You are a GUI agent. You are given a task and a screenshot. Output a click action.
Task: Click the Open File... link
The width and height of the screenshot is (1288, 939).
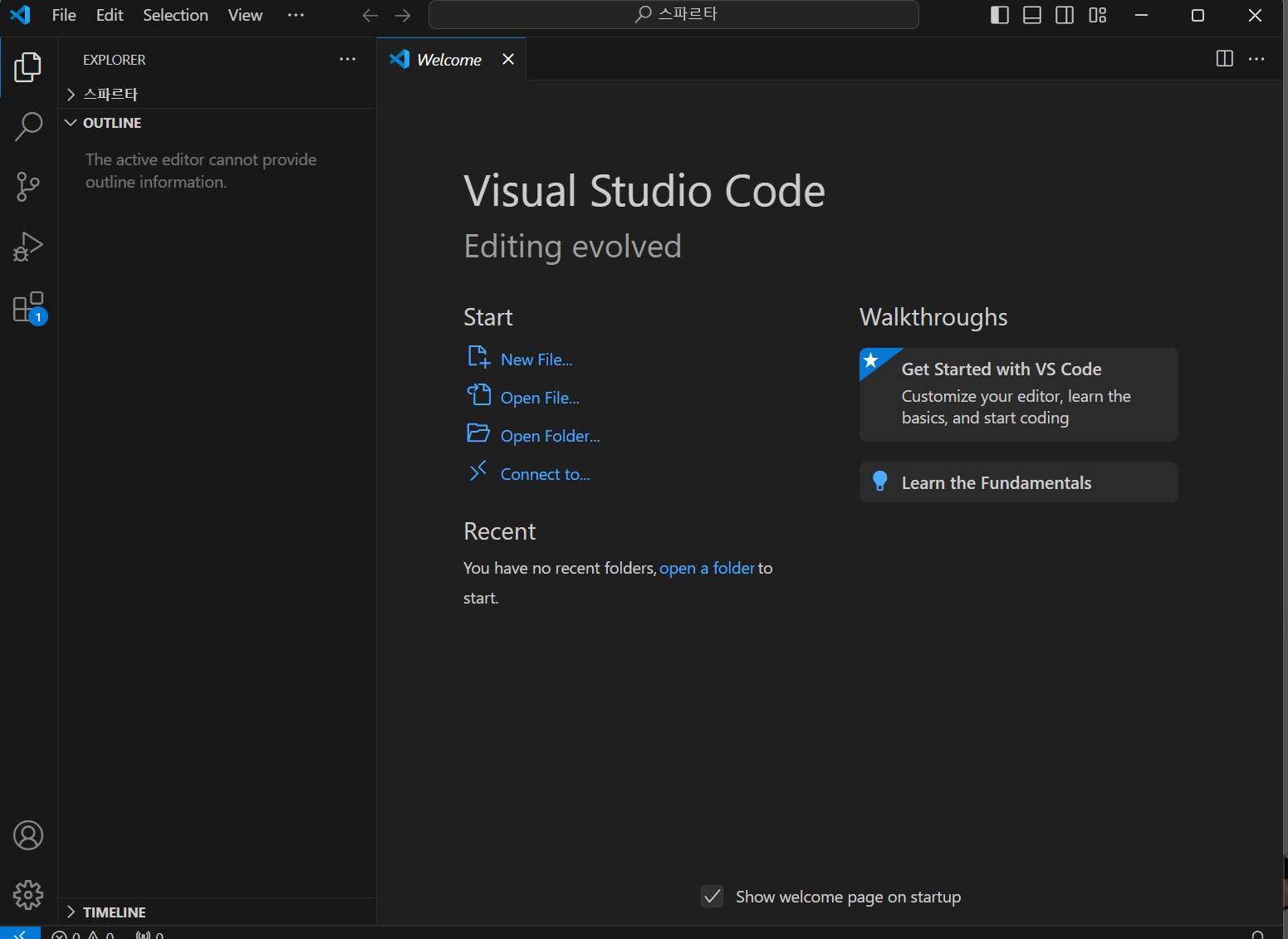tap(540, 398)
